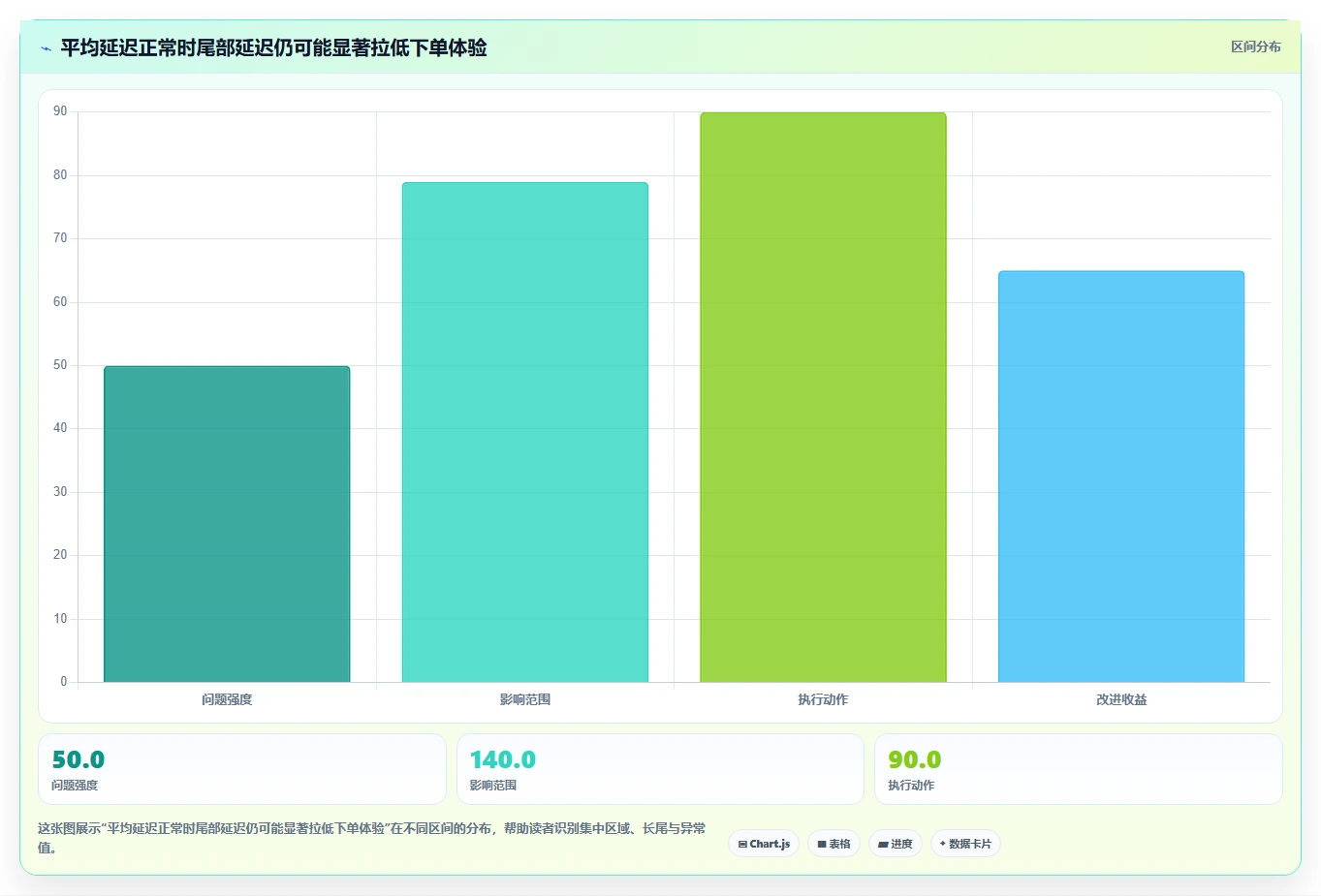Click the chart title text 平均延迟正常时尾部延迟
The width and height of the screenshot is (1321, 896).
[167, 47]
